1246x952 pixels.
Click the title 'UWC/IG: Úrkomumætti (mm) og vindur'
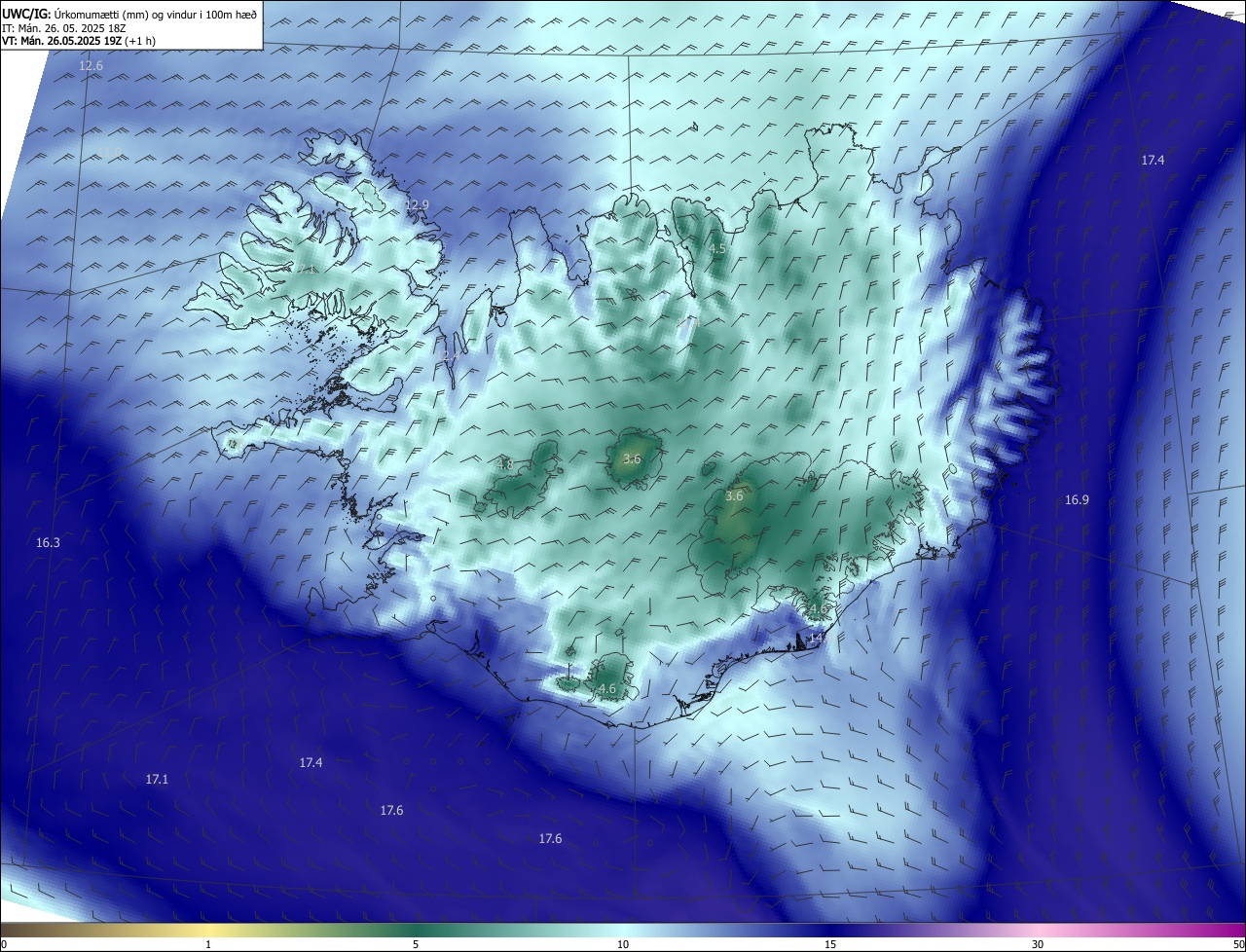129,14
